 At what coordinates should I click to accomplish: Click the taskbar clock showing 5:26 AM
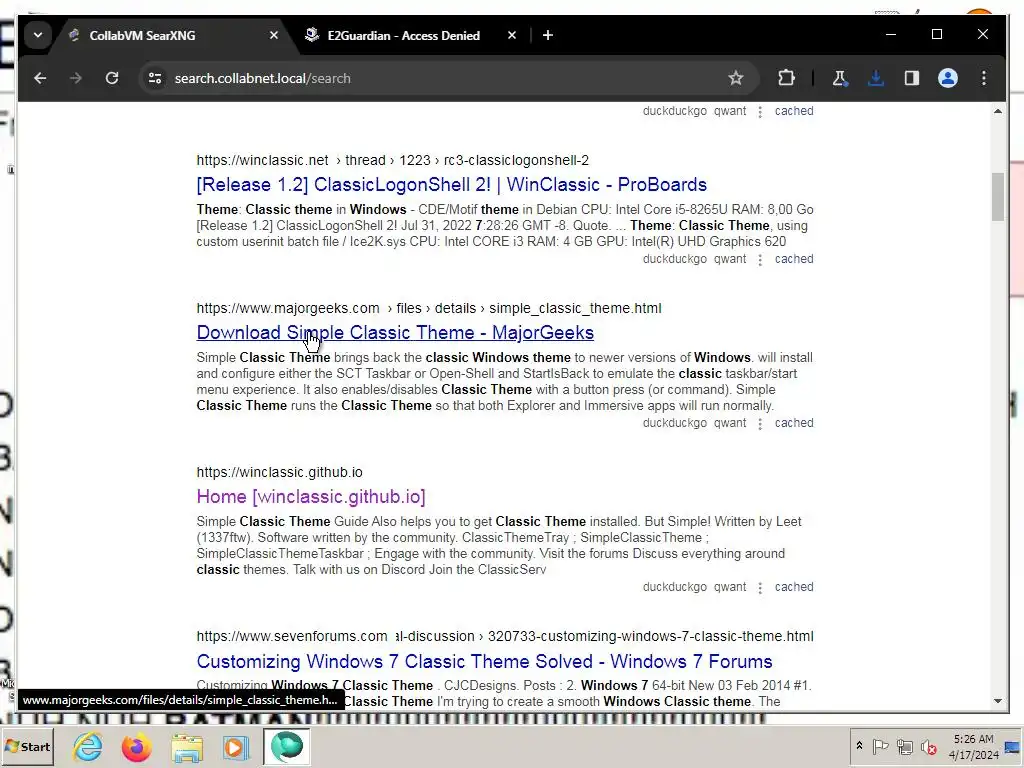click(x=974, y=746)
